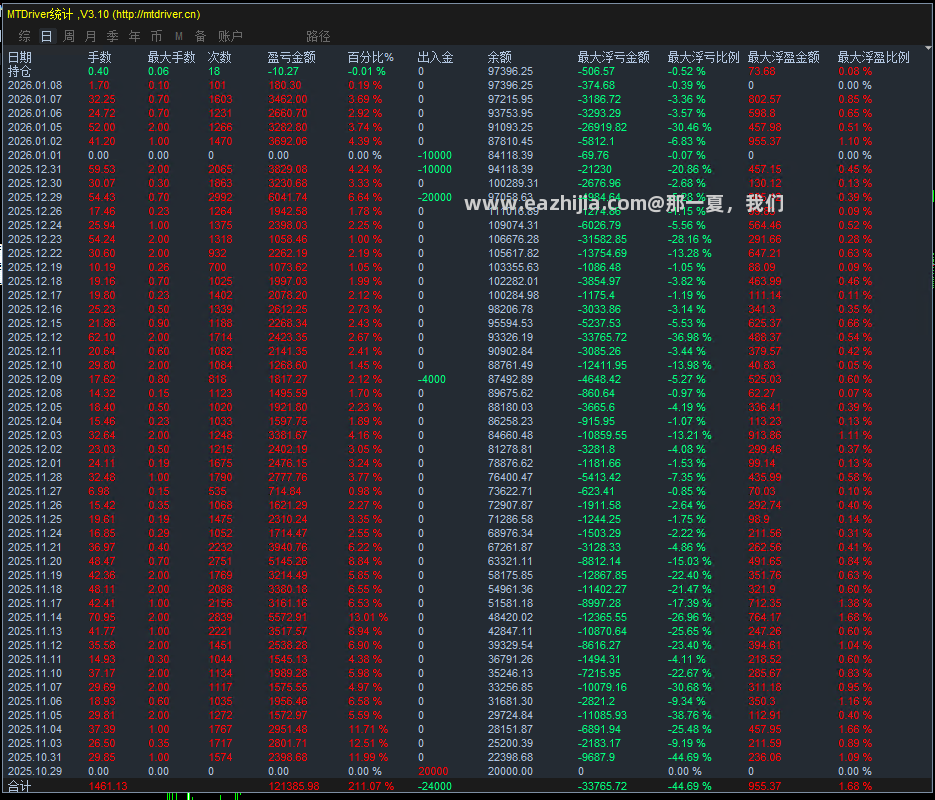The height and width of the screenshot is (800, 935).
Task: Switch to the 综 summary tab
Action: 24,36
